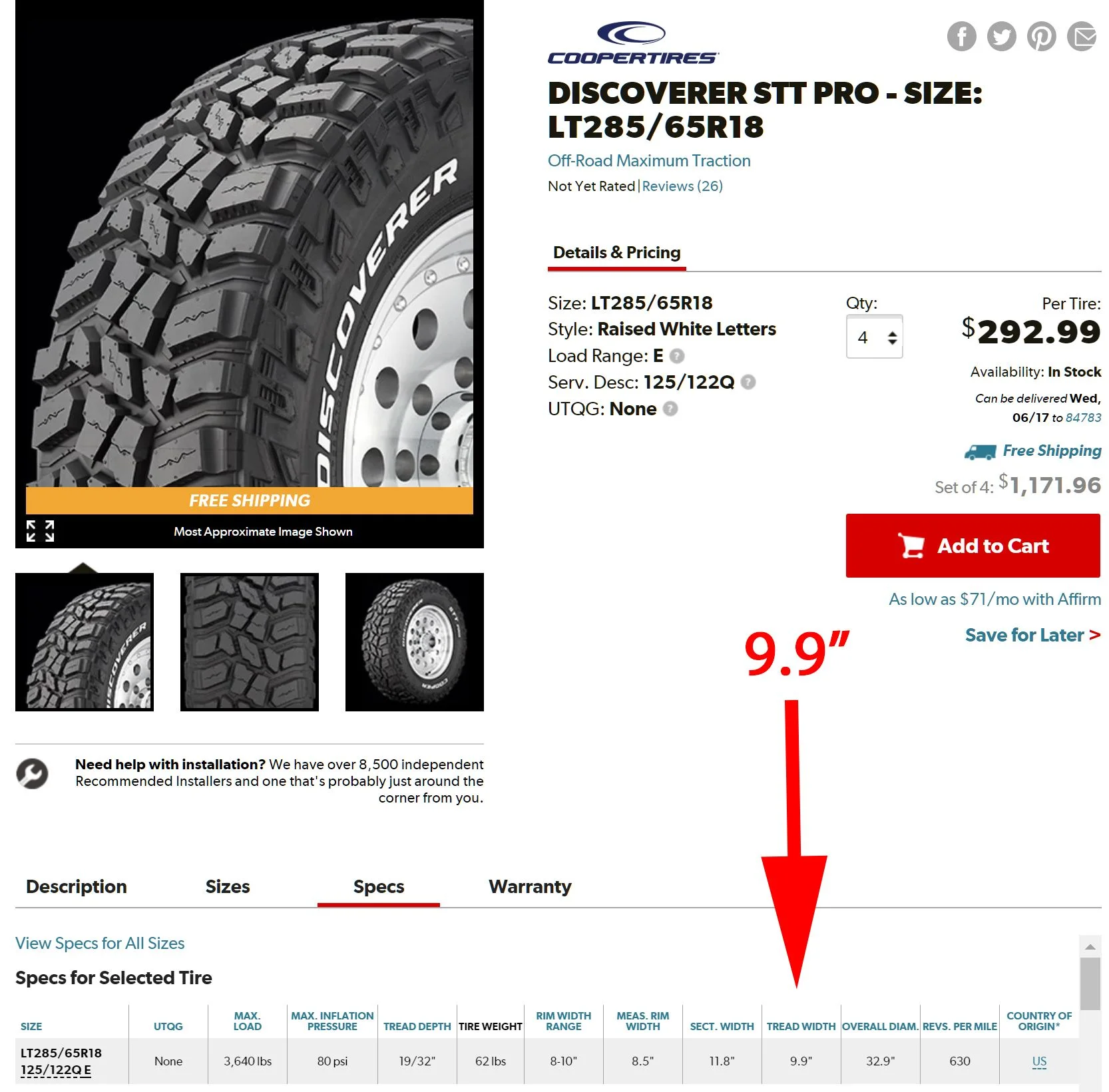This screenshot has height=1092, width=1109.
Task: Open the Serv. Desc help icon
Action: pos(748,382)
